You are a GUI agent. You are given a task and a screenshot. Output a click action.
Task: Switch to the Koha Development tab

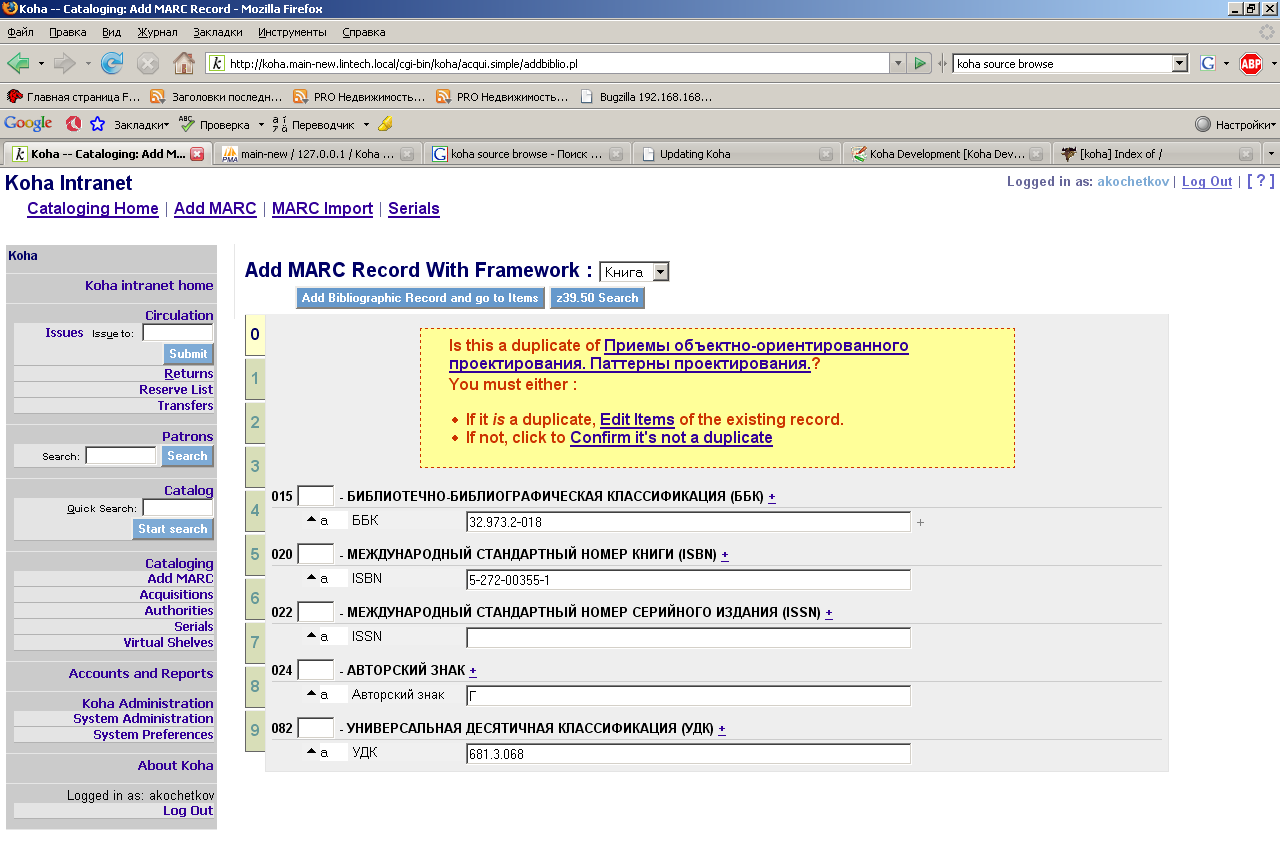(945, 154)
